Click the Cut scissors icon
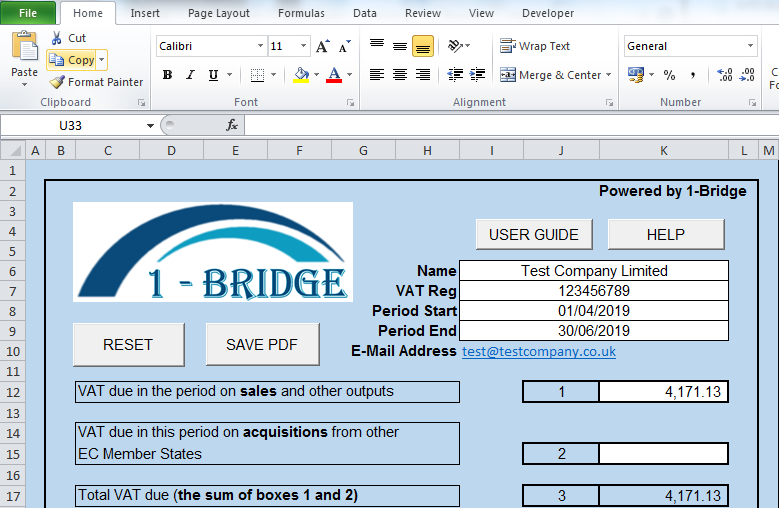Image resolution: width=779 pixels, height=508 pixels. pos(56,38)
